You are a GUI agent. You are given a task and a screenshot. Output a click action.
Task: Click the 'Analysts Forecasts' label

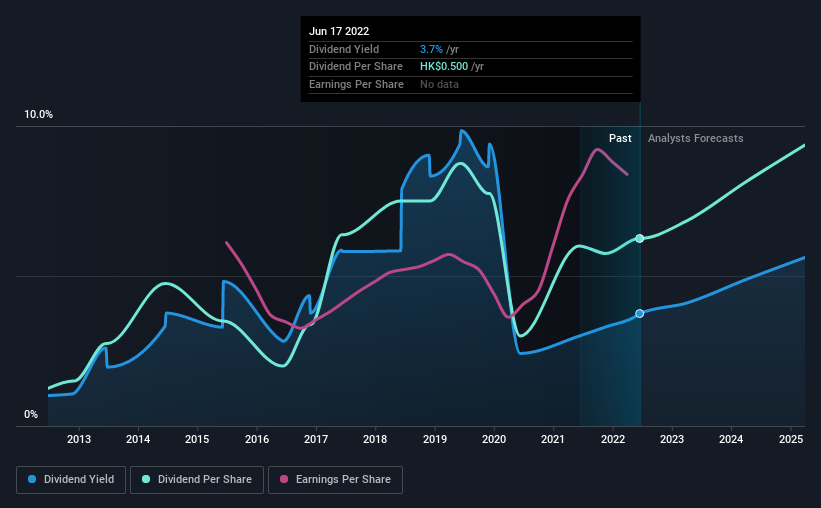point(695,138)
